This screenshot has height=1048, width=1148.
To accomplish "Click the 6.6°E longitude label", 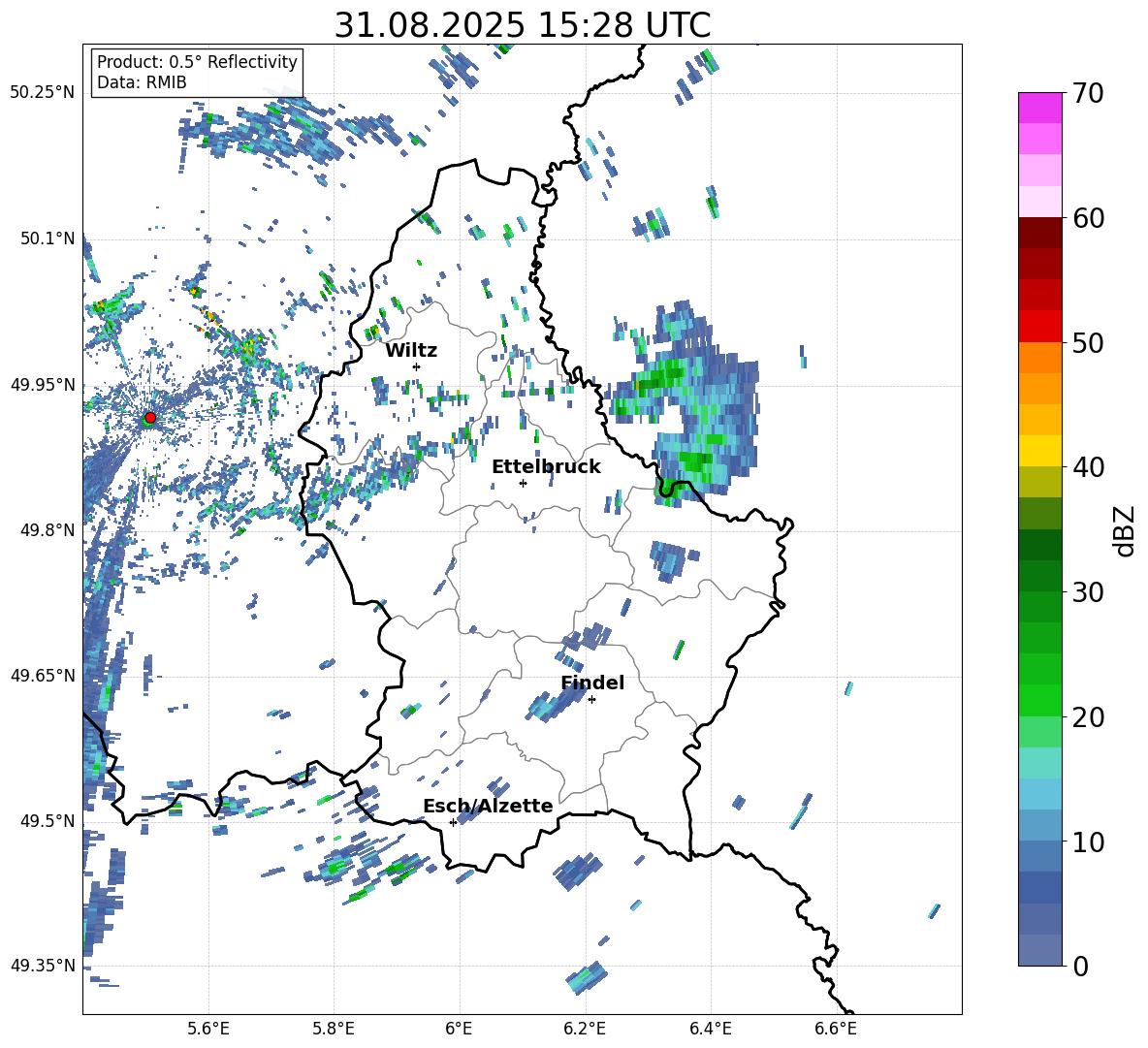I will pyautogui.click(x=836, y=1029).
